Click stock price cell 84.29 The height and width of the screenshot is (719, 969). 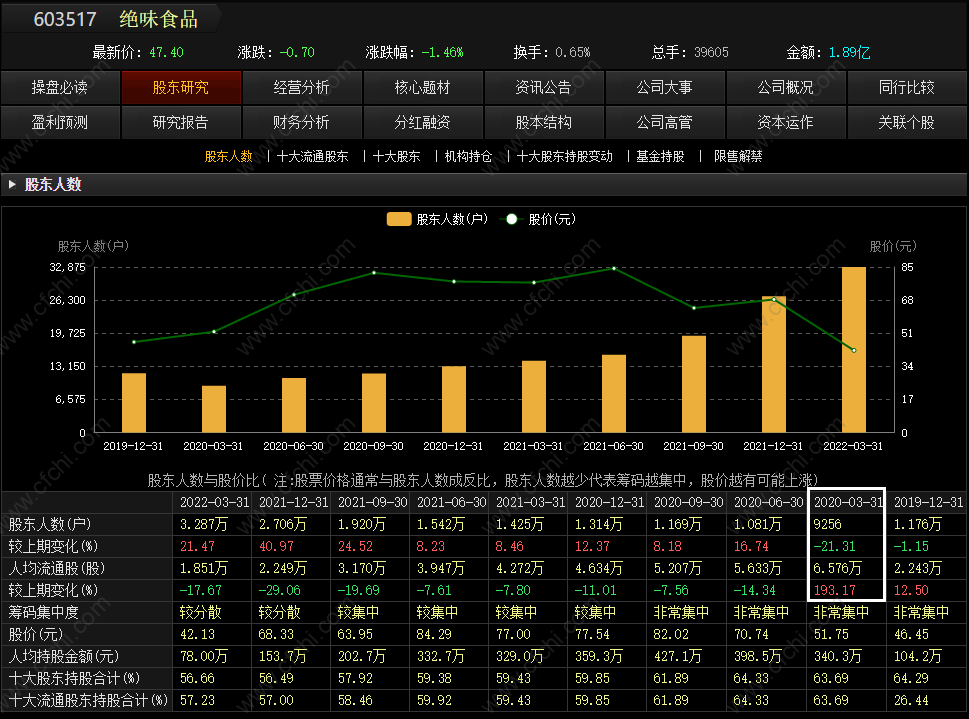click(x=434, y=634)
